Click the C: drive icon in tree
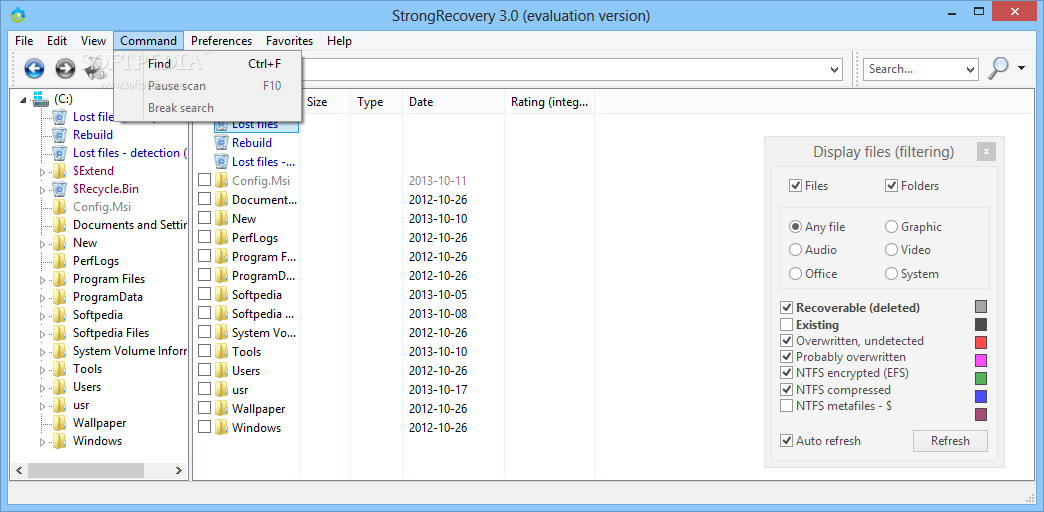This screenshot has height=512, width=1044. 41,99
